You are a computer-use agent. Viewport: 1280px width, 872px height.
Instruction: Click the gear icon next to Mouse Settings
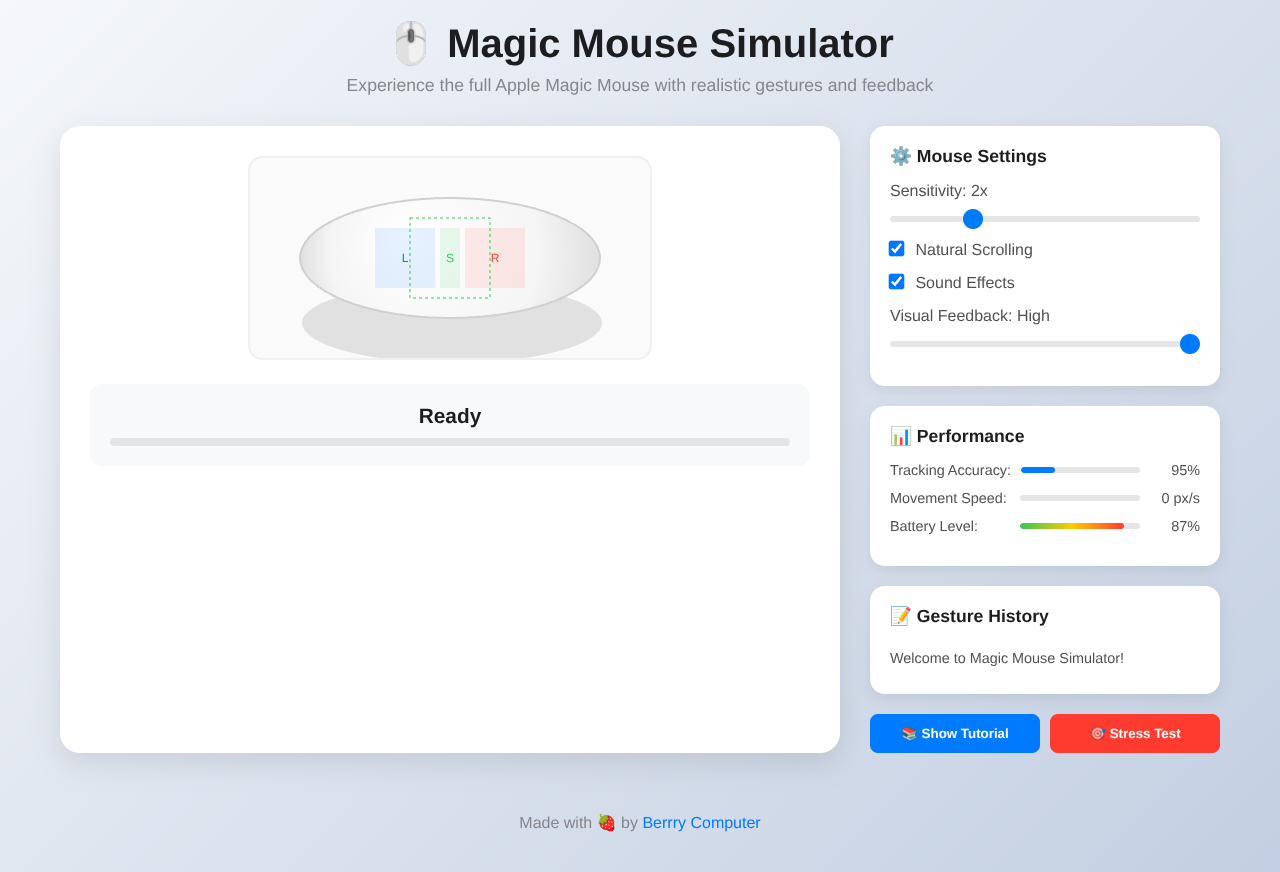(x=899, y=155)
